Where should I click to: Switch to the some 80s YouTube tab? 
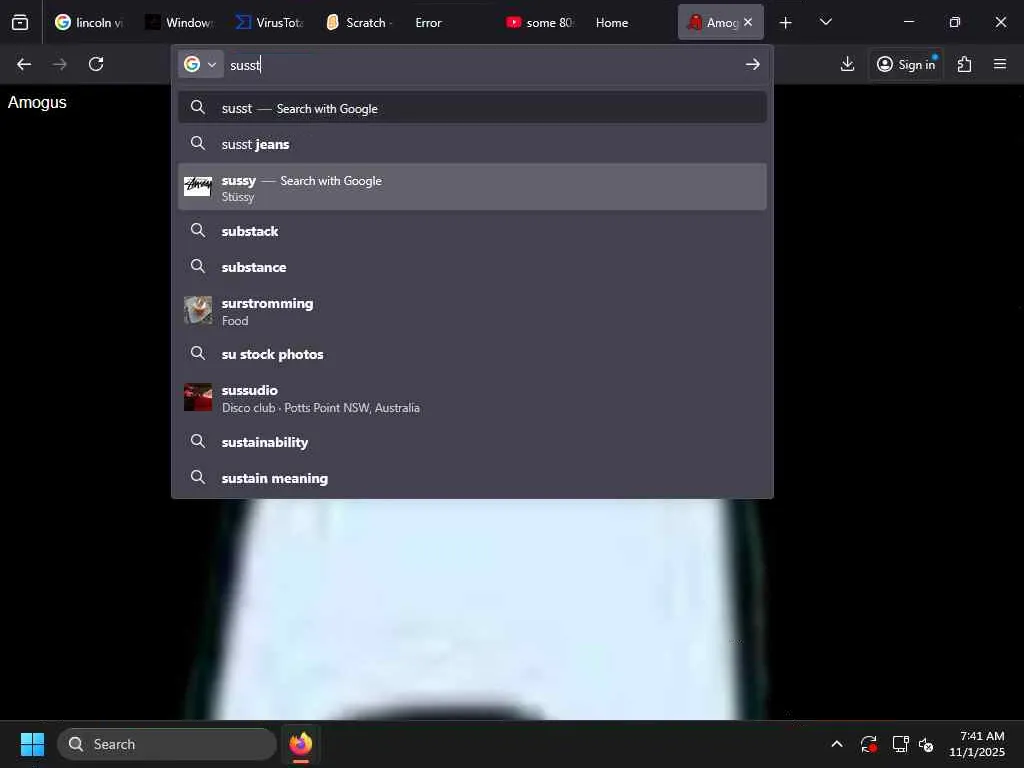(x=539, y=22)
